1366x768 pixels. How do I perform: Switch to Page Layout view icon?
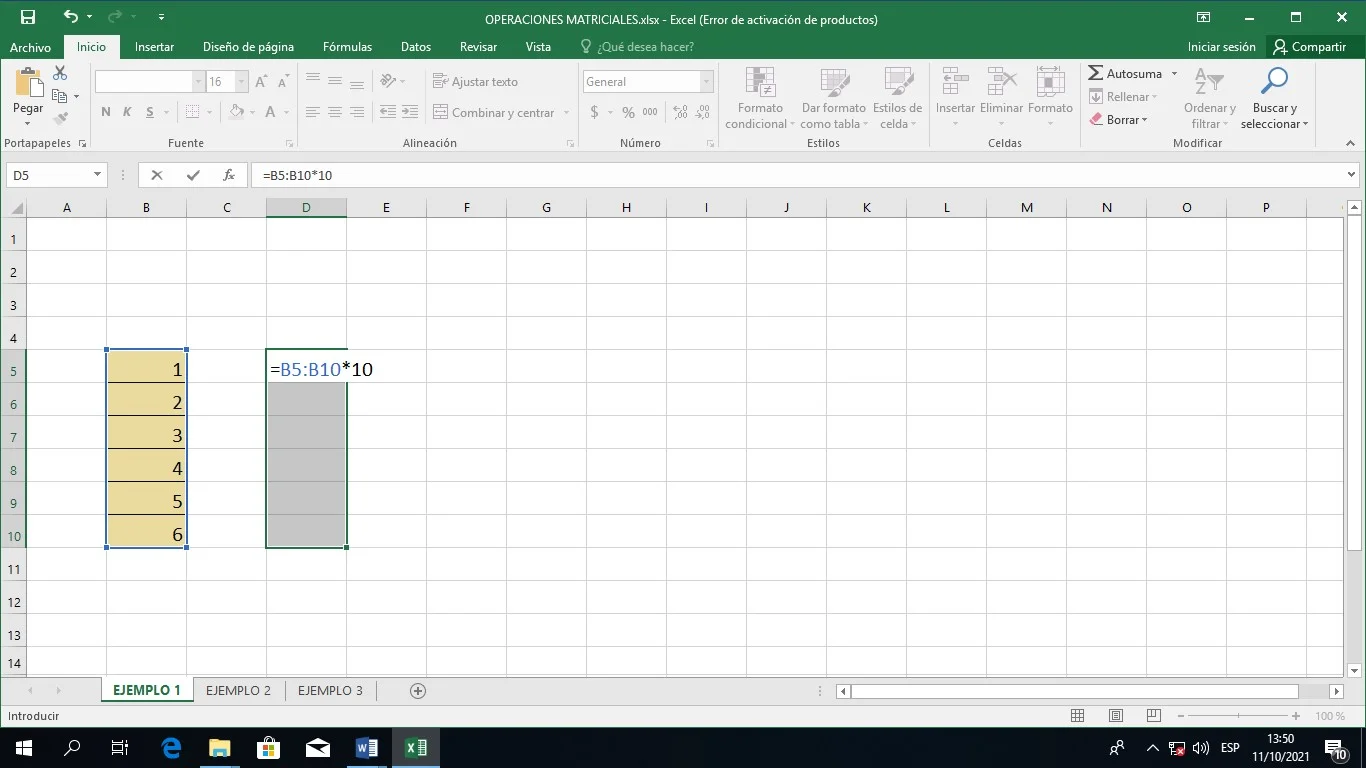point(1116,716)
